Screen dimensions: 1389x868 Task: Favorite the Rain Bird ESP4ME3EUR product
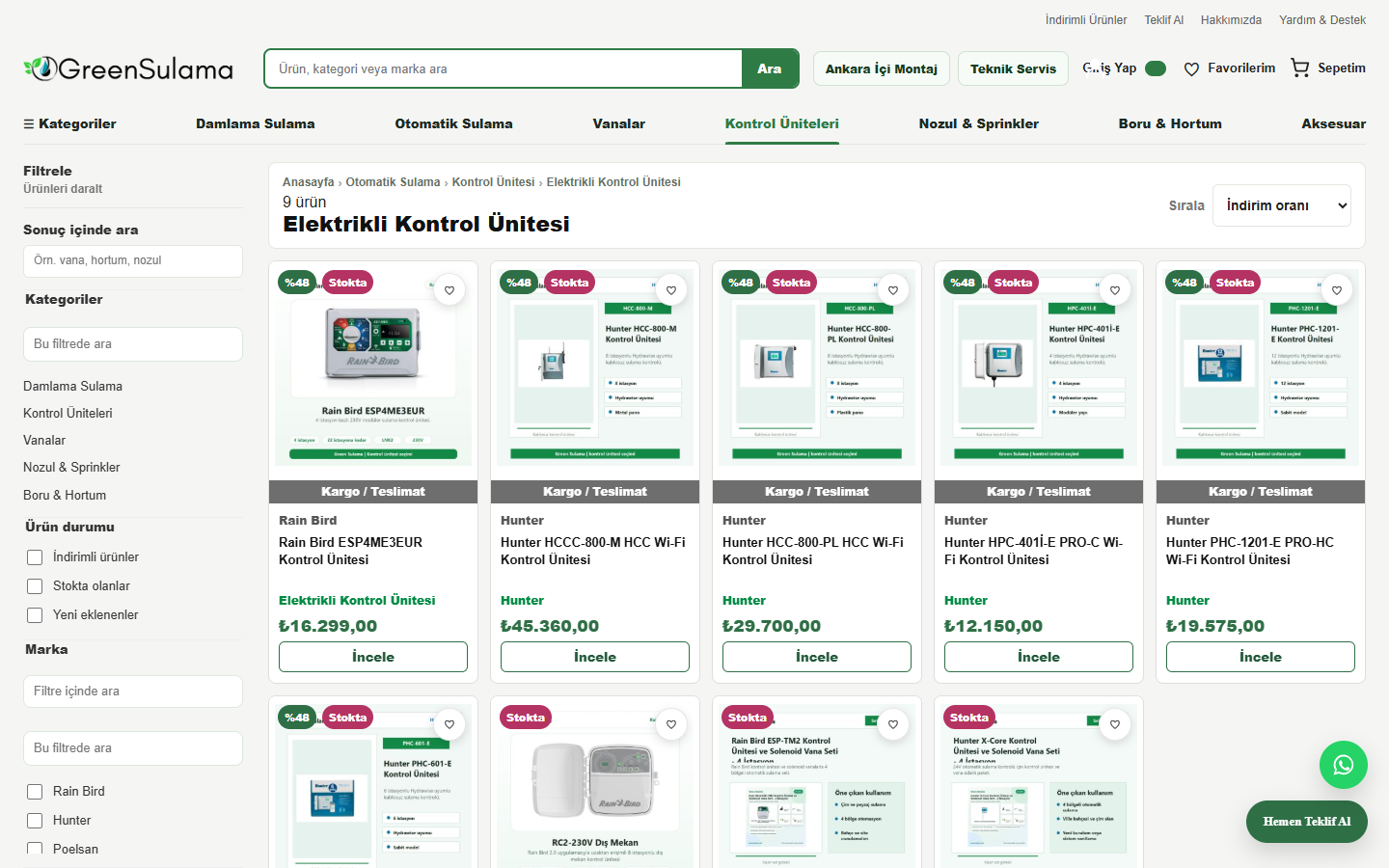click(x=449, y=290)
